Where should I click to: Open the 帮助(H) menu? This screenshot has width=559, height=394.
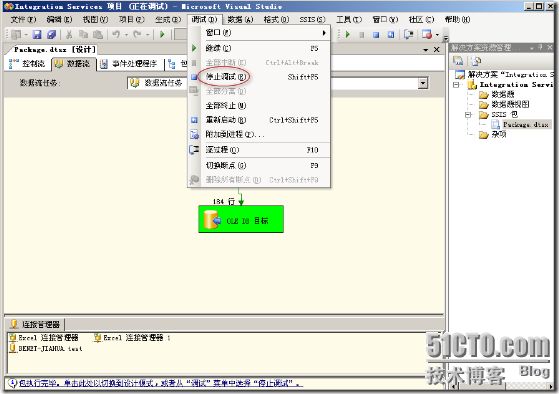(457, 19)
